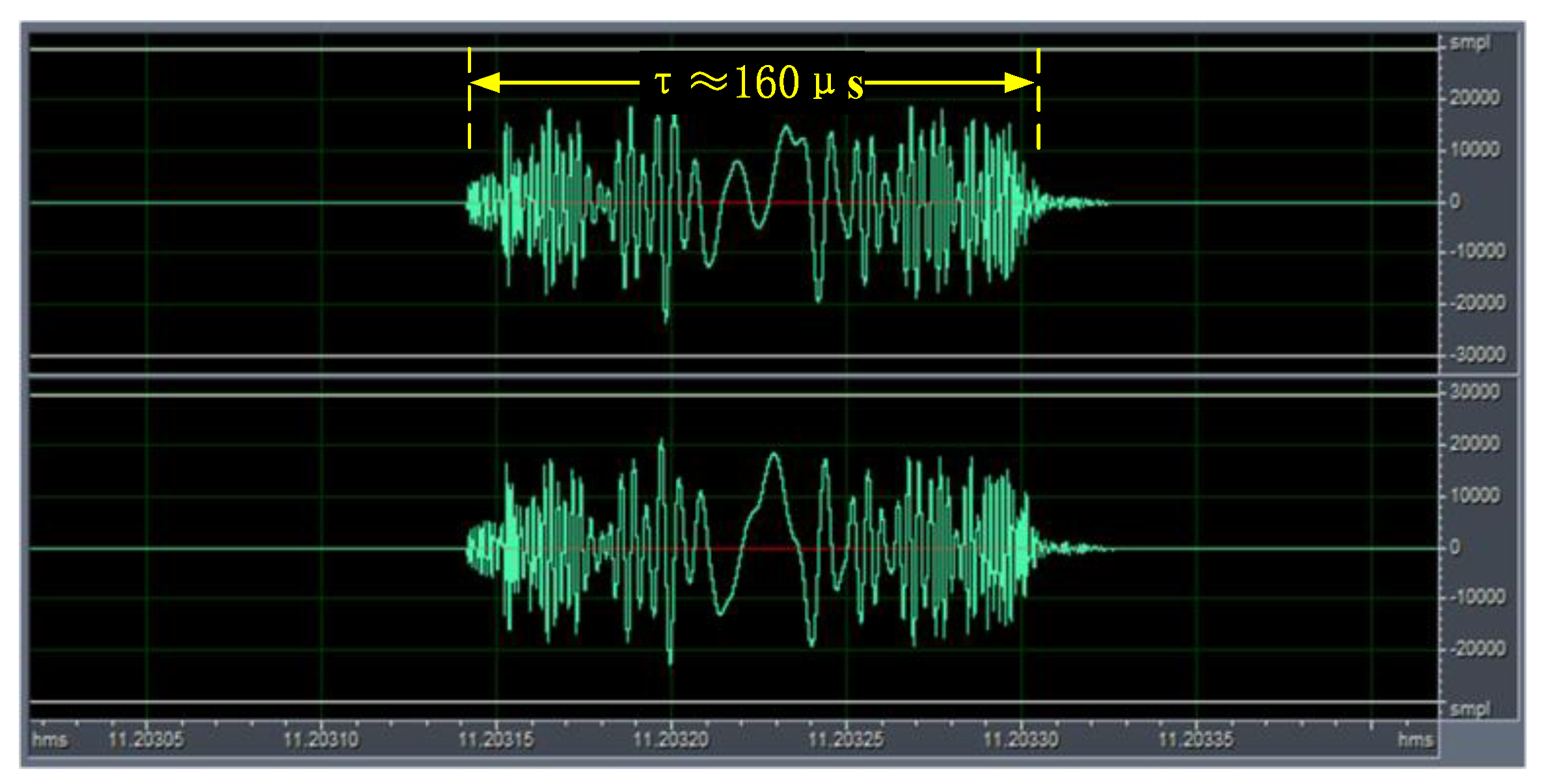Click the 11.20330 time ruler label
The width and height of the screenshot is (1548, 784).
pyautogui.click(x=1021, y=739)
